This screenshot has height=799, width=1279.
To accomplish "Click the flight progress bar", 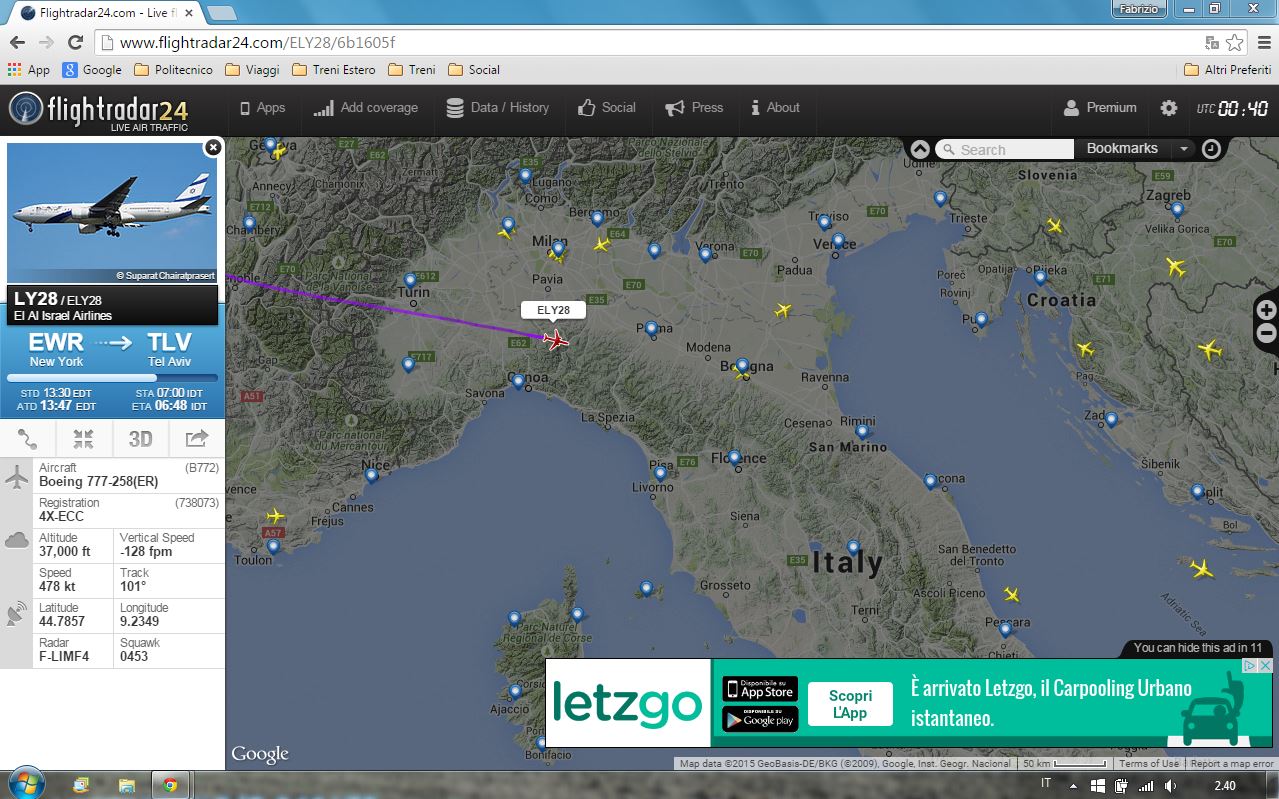I will click(112, 378).
